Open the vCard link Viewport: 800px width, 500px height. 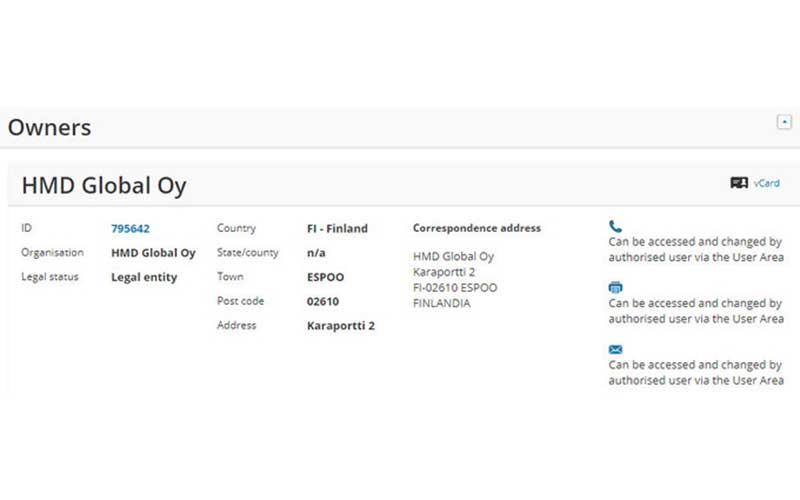coord(767,184)
